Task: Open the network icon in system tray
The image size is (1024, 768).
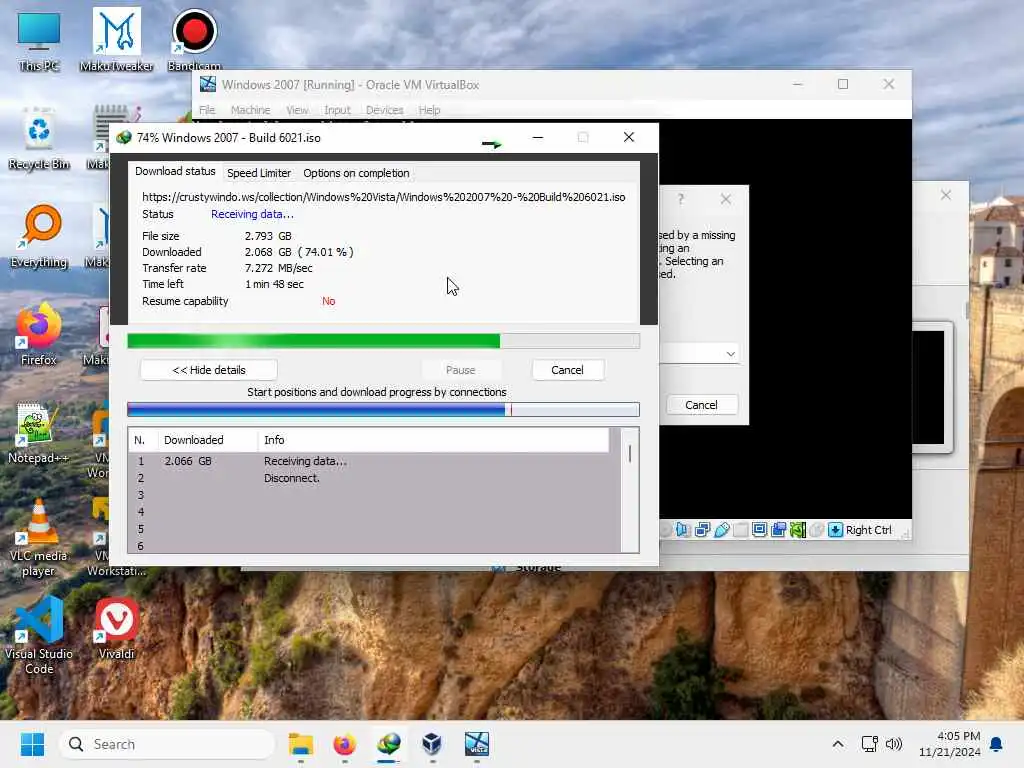Action: (x=869, y=744)
